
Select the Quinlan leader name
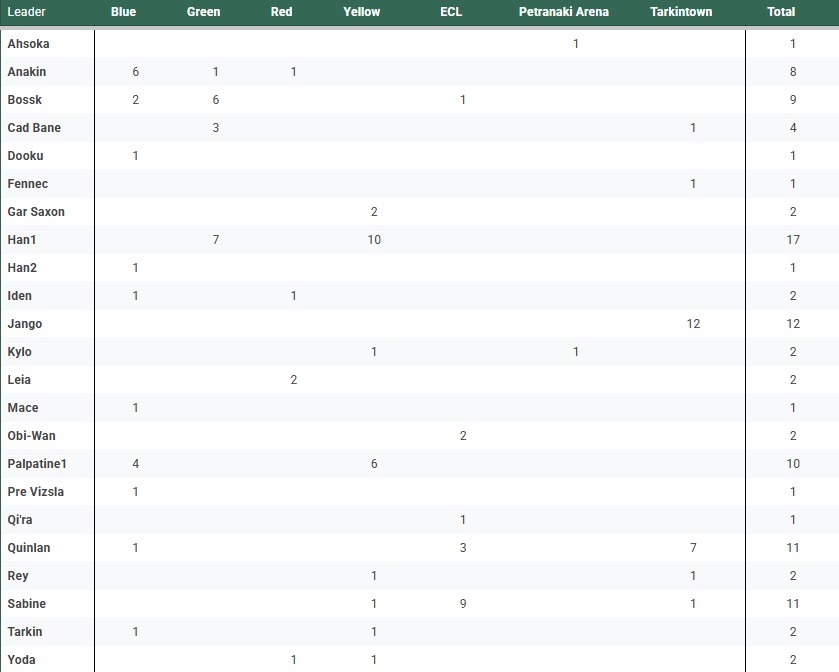pyautogui.click(x=29, y=548)
